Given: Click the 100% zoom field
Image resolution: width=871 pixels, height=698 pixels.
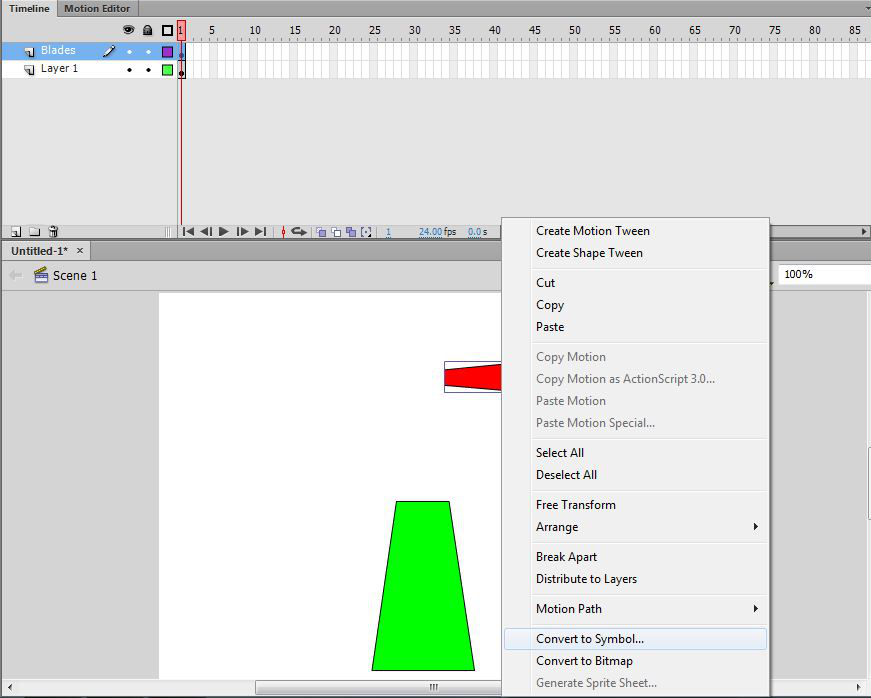Looking at the screenshot, I should coord(824,274).
